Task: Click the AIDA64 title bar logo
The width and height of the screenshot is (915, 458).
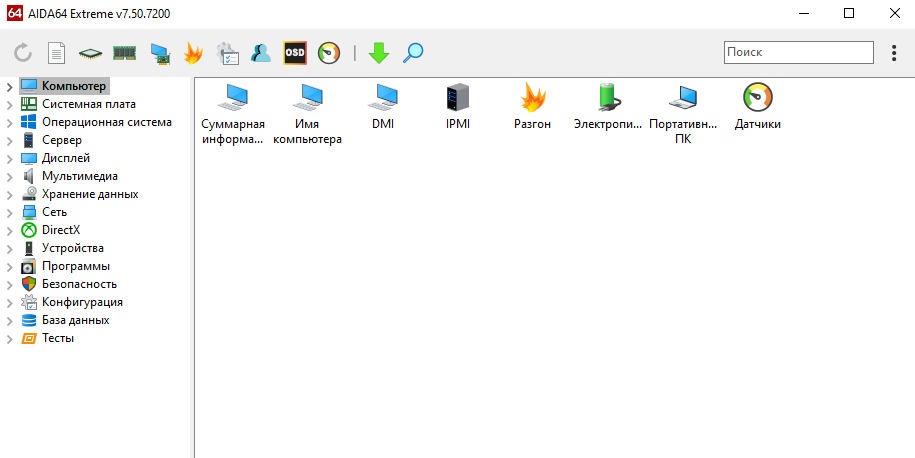Action: click(15, 13)
